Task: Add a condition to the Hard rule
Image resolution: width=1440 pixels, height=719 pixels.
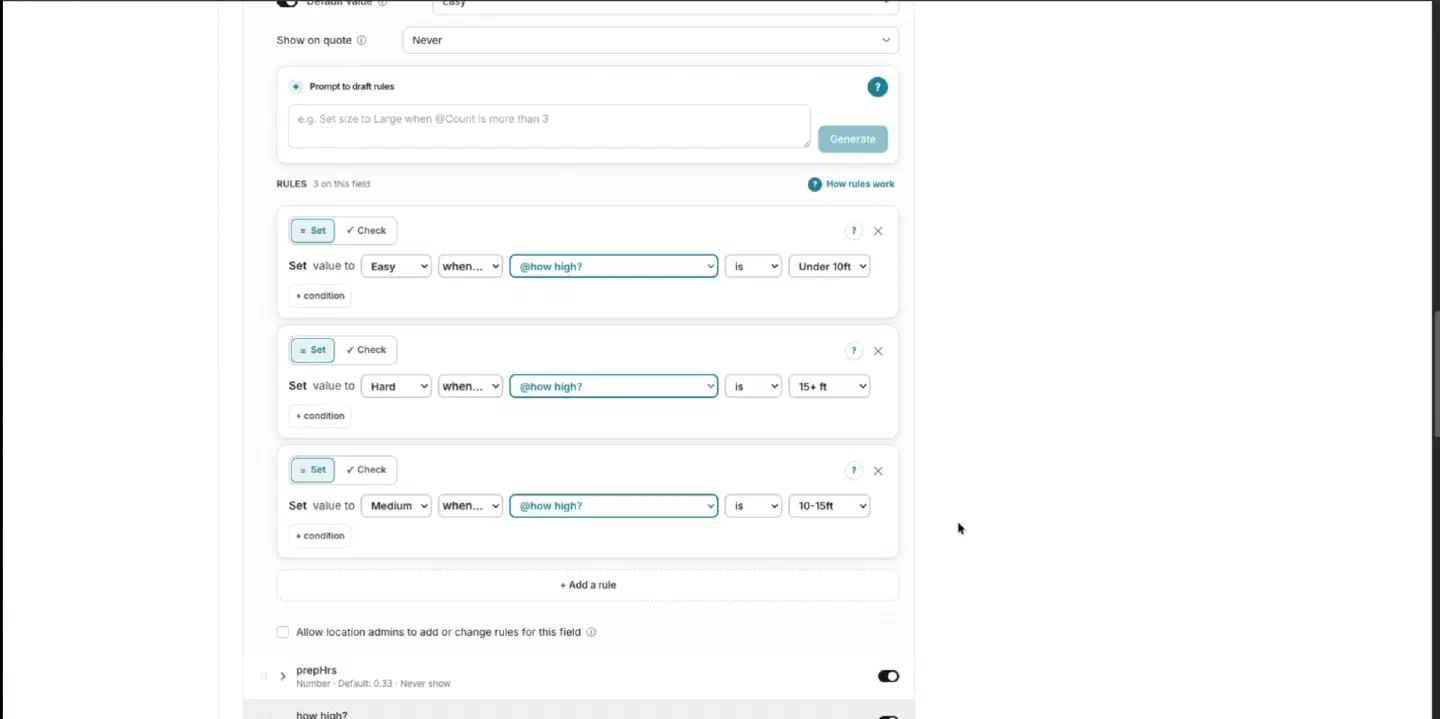Action: pos(320,416)
